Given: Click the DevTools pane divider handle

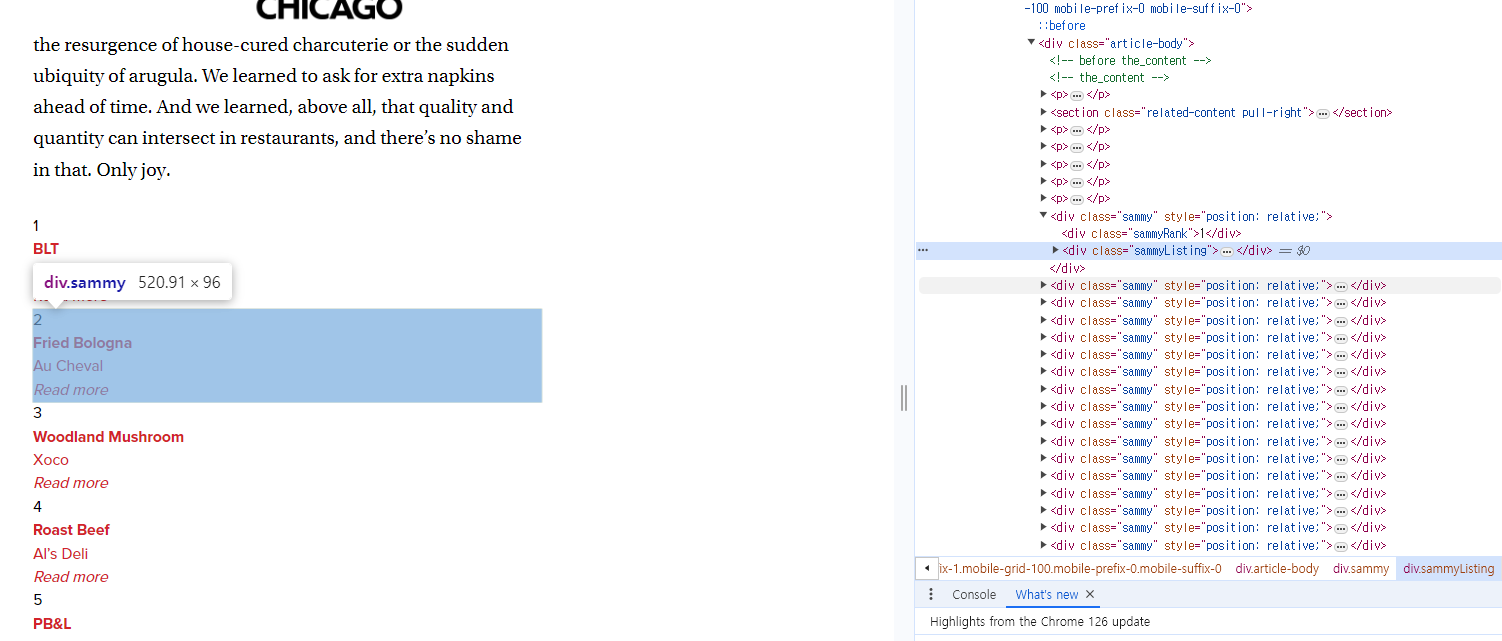Looking at the screenshot, I should 904,398.
